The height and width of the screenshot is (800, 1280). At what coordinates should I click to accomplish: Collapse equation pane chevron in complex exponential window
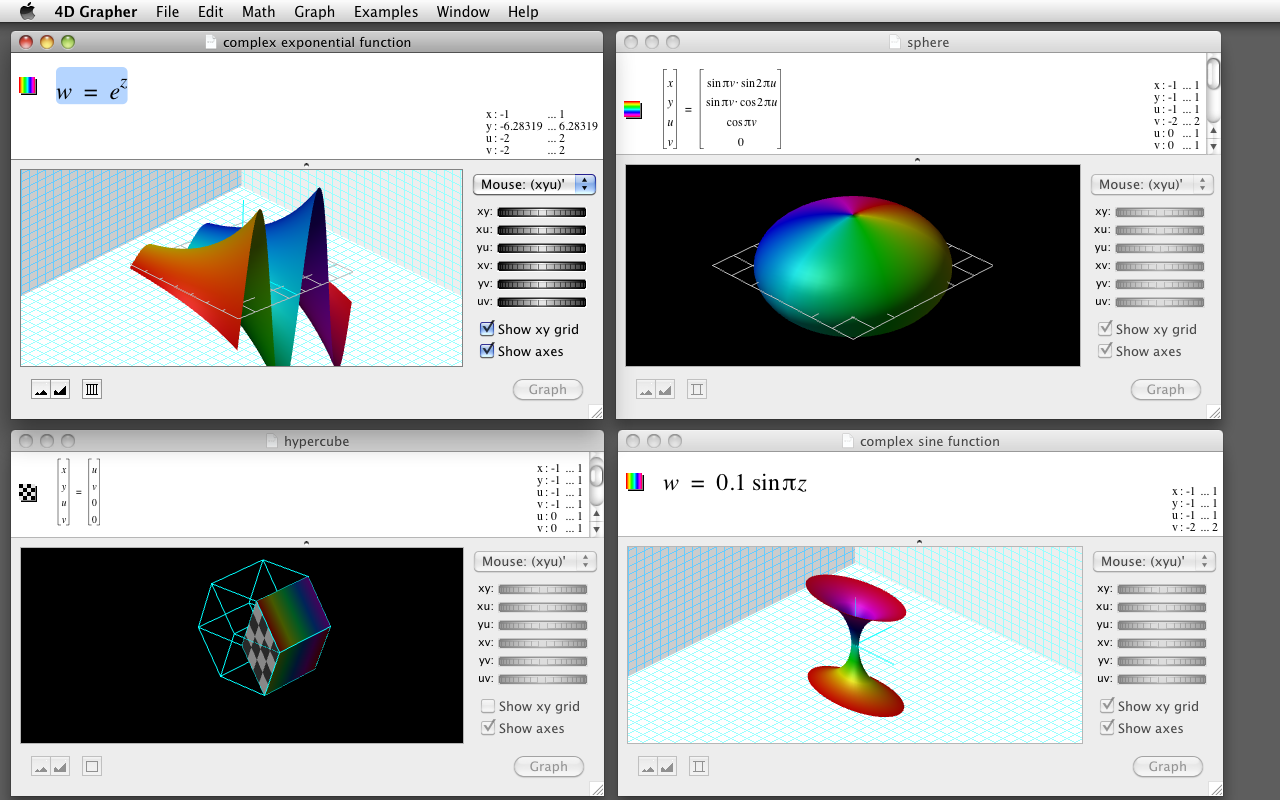tap(306, 163)
